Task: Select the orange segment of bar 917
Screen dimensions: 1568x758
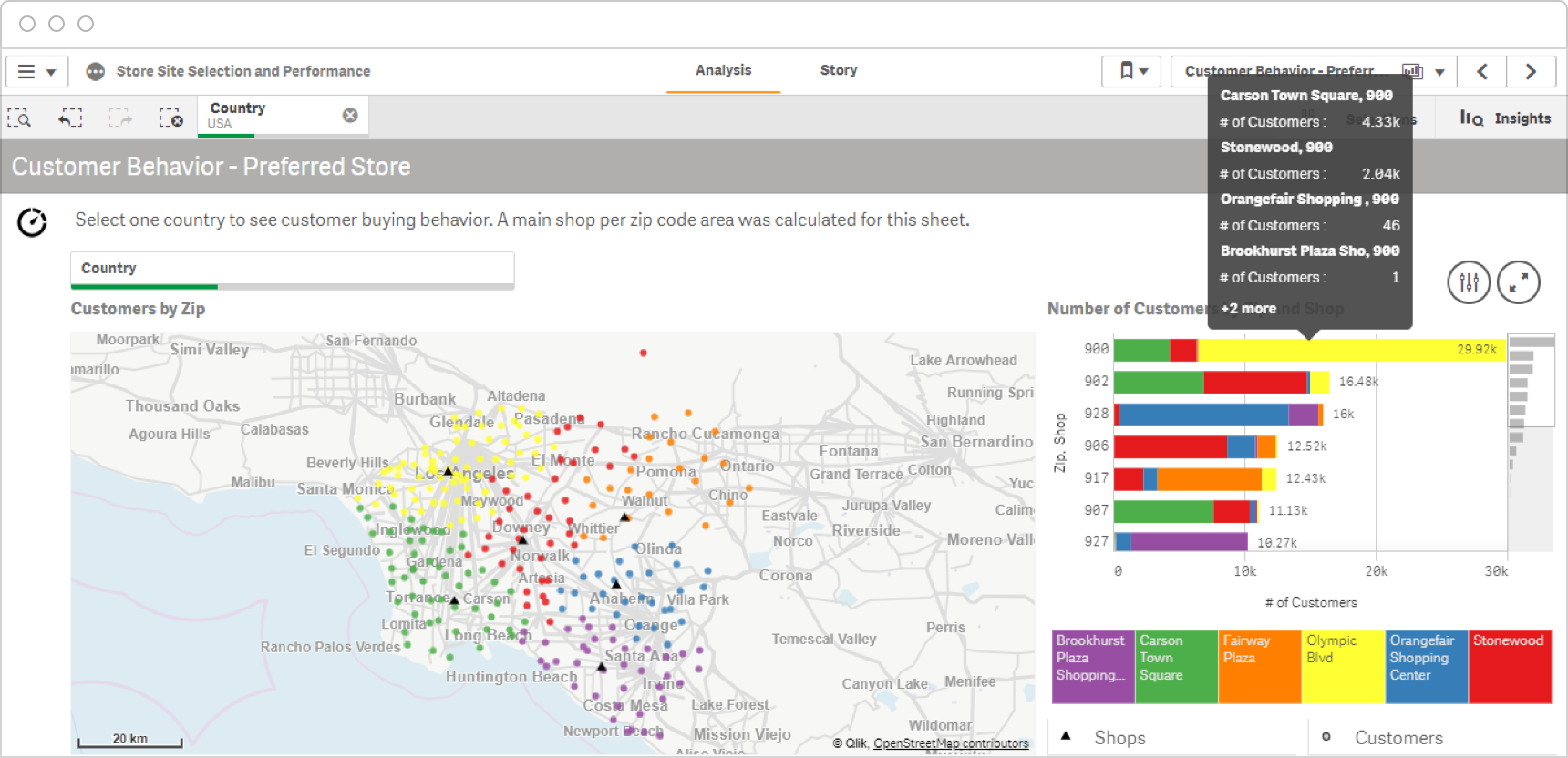Action: pos(1210,479)
